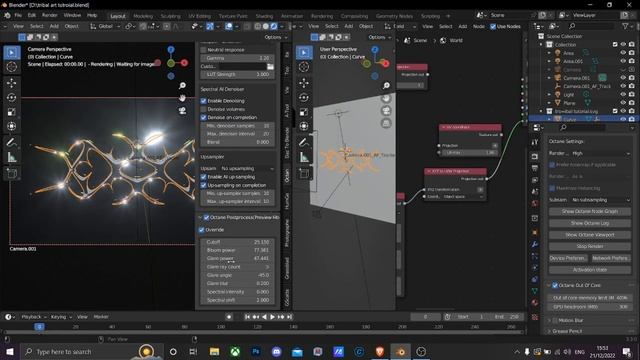This screenshot has height=360, width=640.
Task: Select the Move tool in left viewport
Action: click(x=11, y=83)
